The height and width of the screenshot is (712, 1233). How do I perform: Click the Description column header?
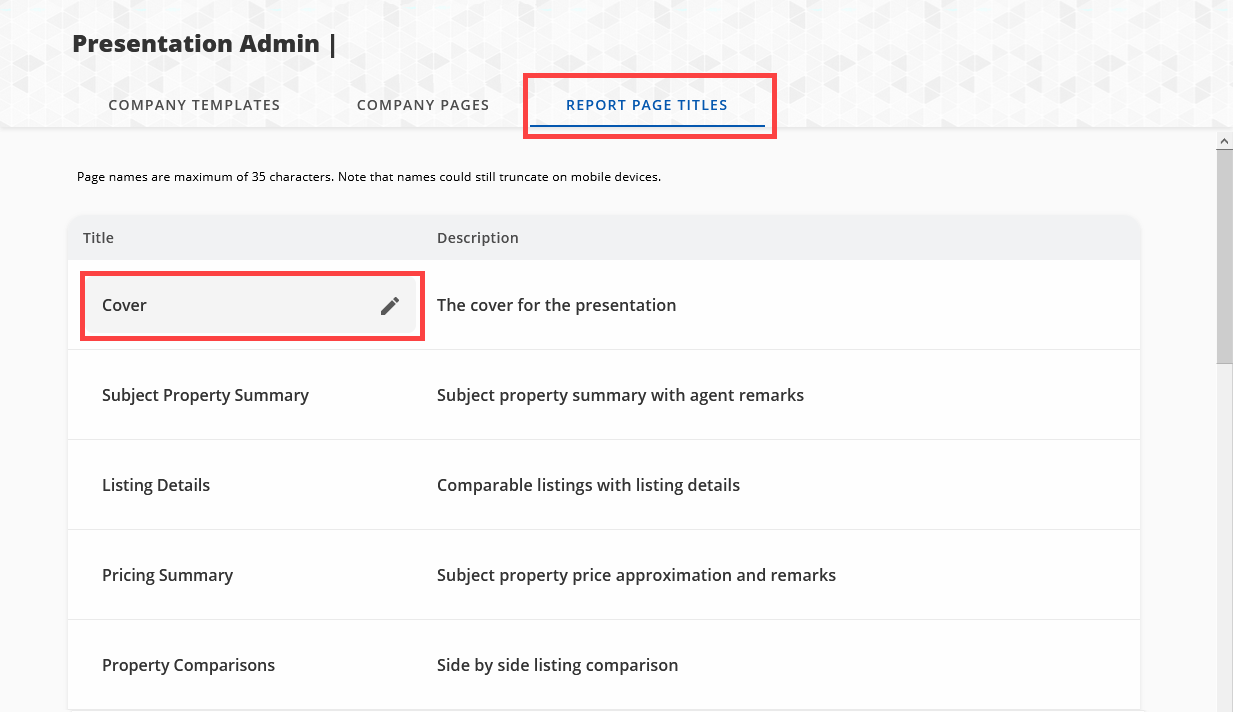[x=477, y=238]
